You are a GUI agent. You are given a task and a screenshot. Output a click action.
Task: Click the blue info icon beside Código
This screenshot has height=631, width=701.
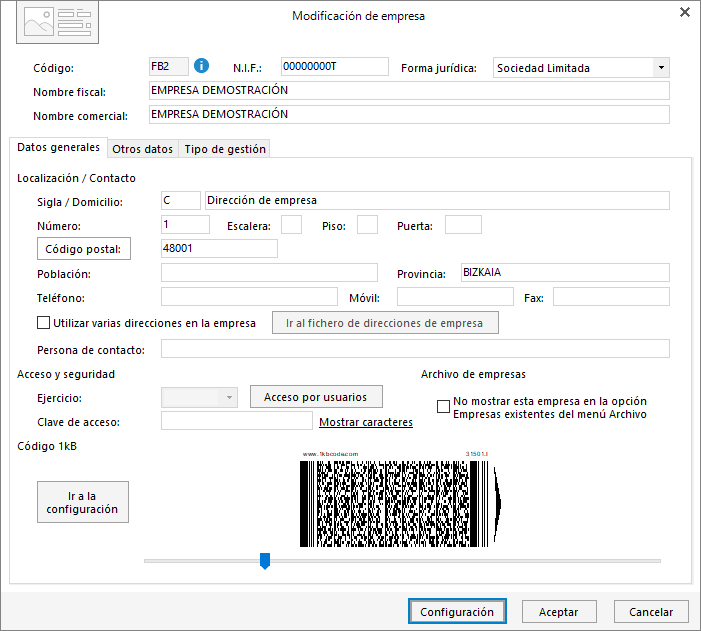(201, 66)
